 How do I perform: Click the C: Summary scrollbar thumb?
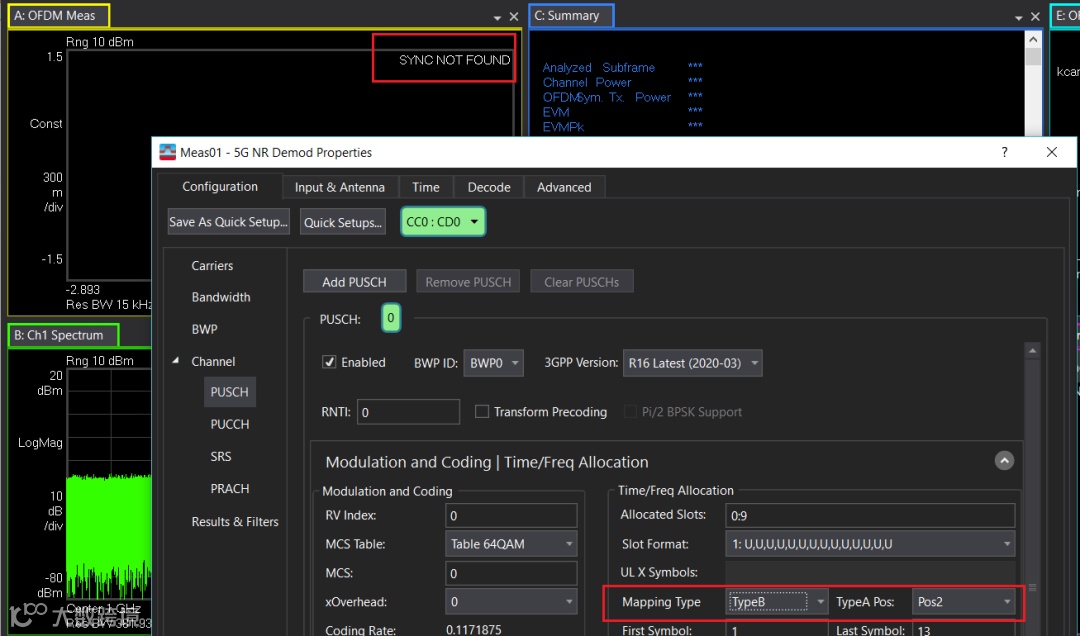(x=1033, y=57)
